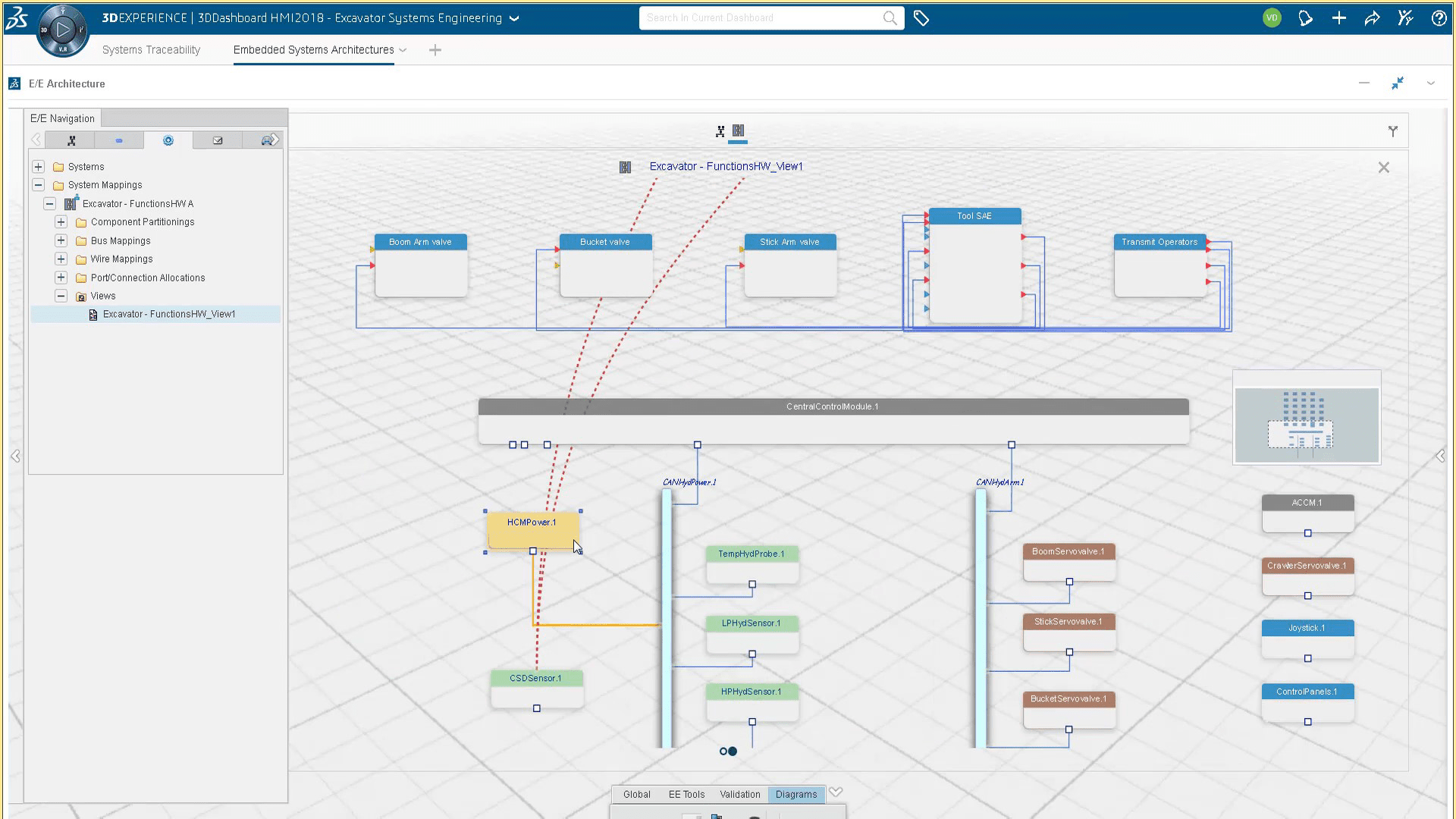Open the VD user profile avatar

[x=1272, y=18]
